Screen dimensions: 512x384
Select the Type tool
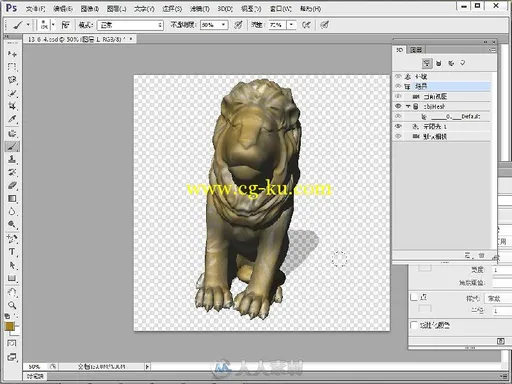(x=12, y=252)
